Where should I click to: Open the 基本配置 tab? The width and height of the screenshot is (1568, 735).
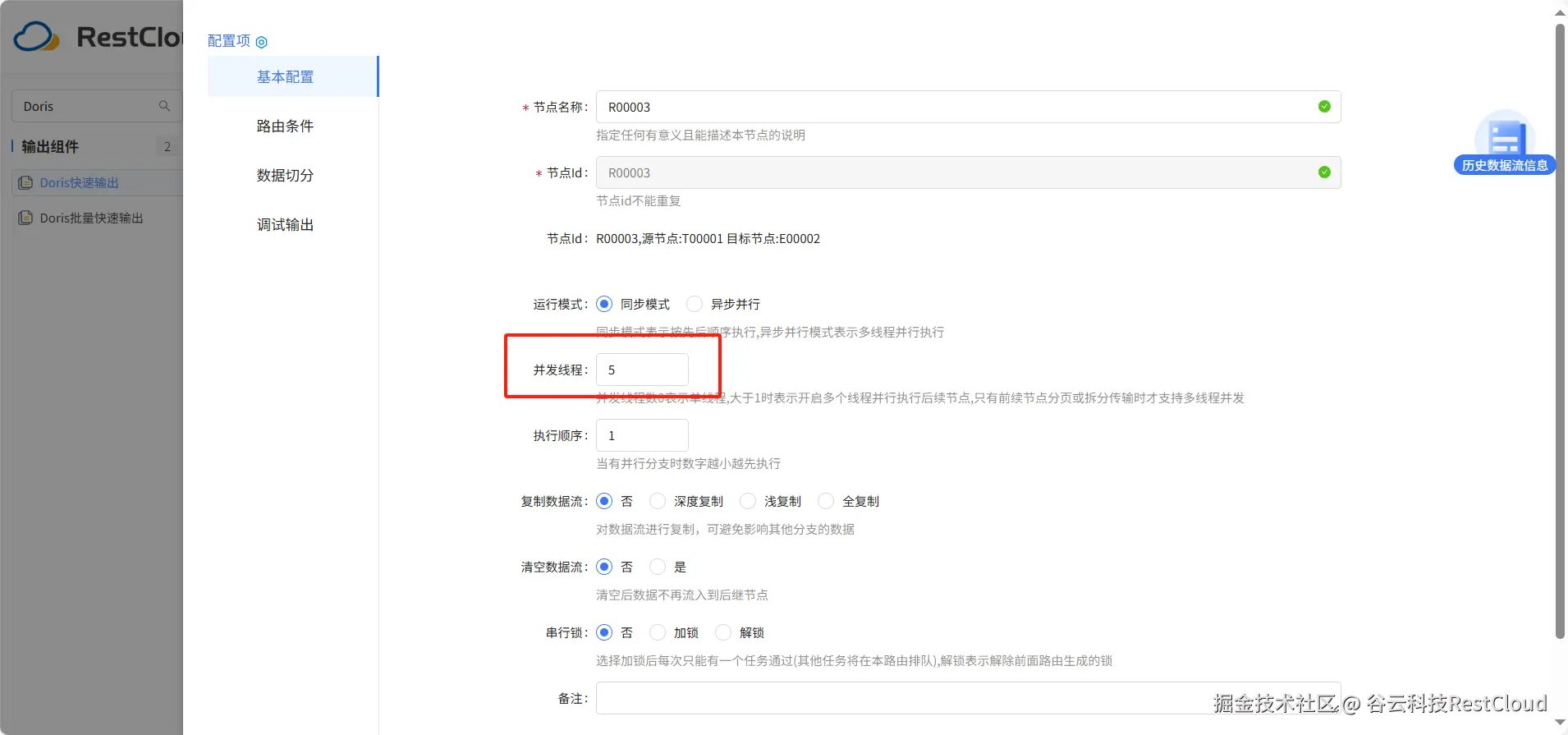click(293, 76)
